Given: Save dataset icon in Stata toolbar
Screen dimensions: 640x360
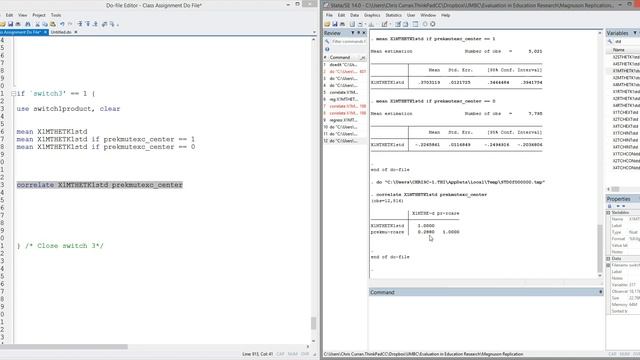Looking at the screenshot, I should point(335,24).
